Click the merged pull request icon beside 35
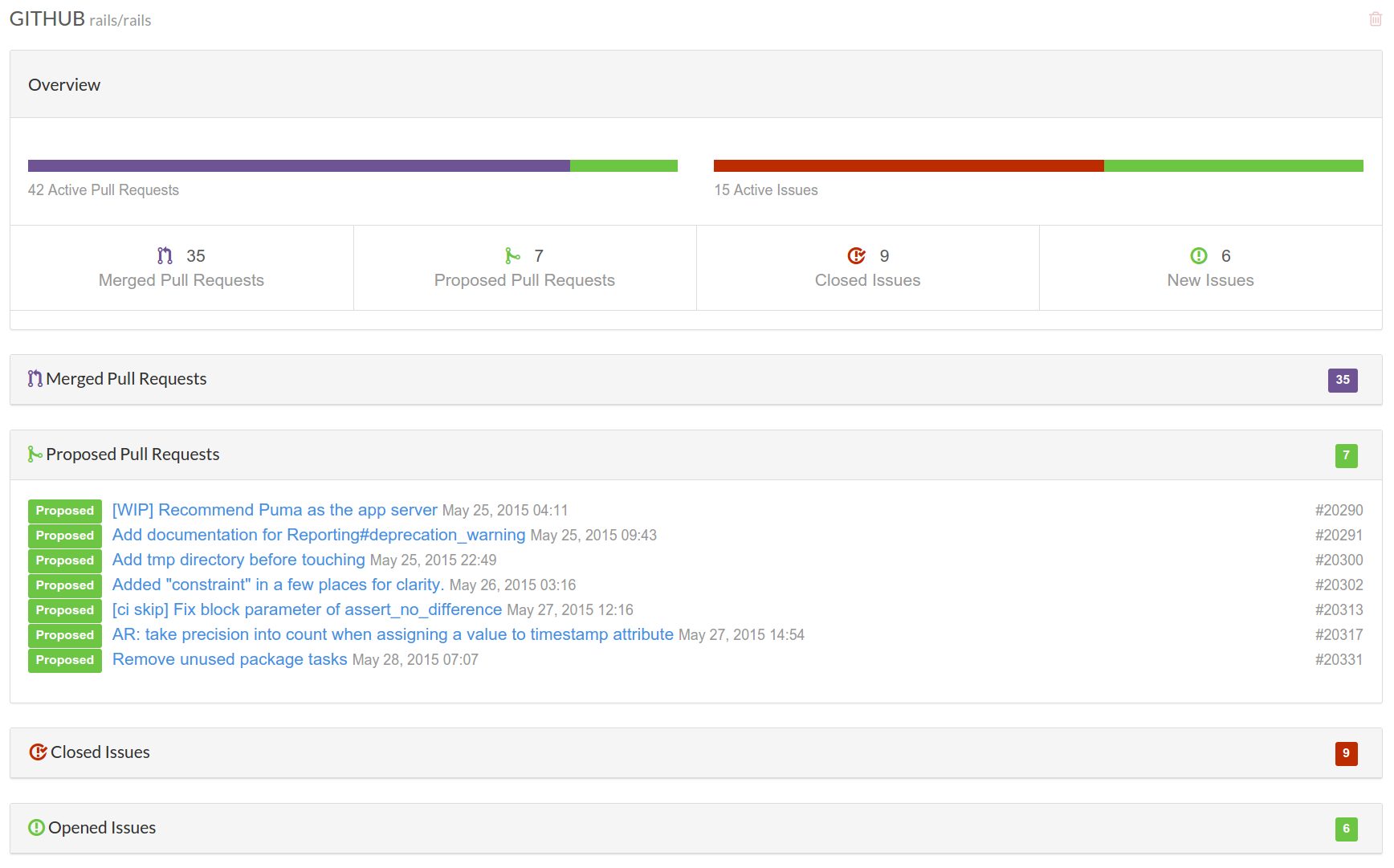The image size is (1394, 868). tap(165, 255)
